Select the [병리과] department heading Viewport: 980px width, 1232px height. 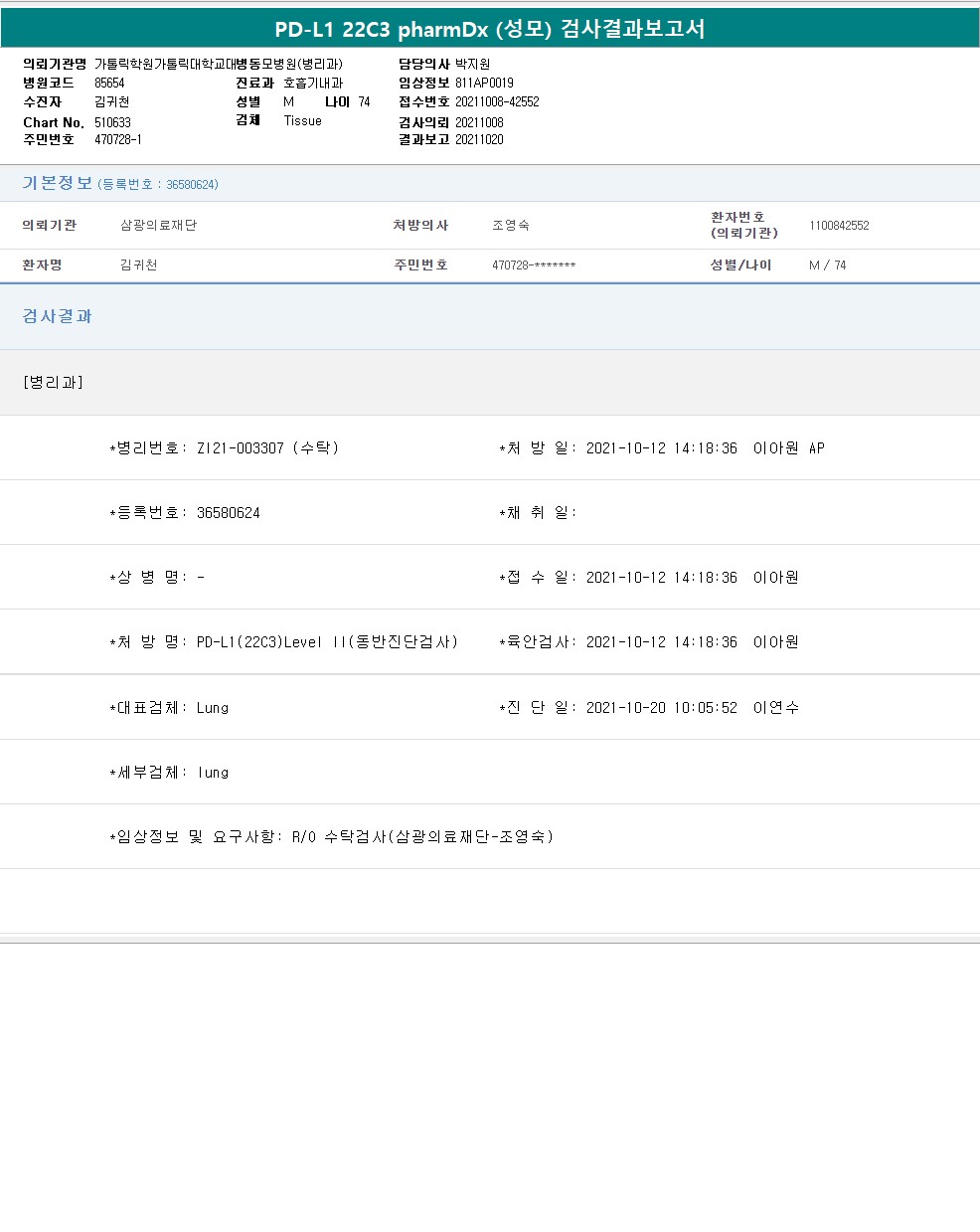coord(53,383)
